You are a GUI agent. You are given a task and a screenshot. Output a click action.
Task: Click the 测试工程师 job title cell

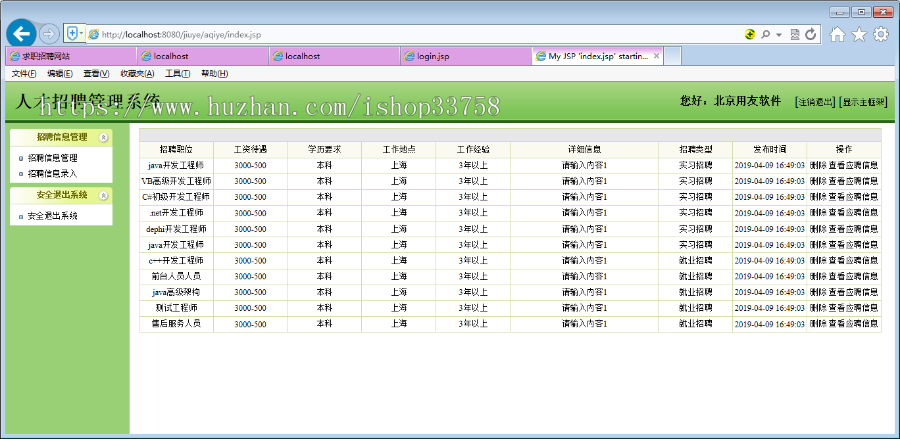pyautogui.click(x=176, y=308)
